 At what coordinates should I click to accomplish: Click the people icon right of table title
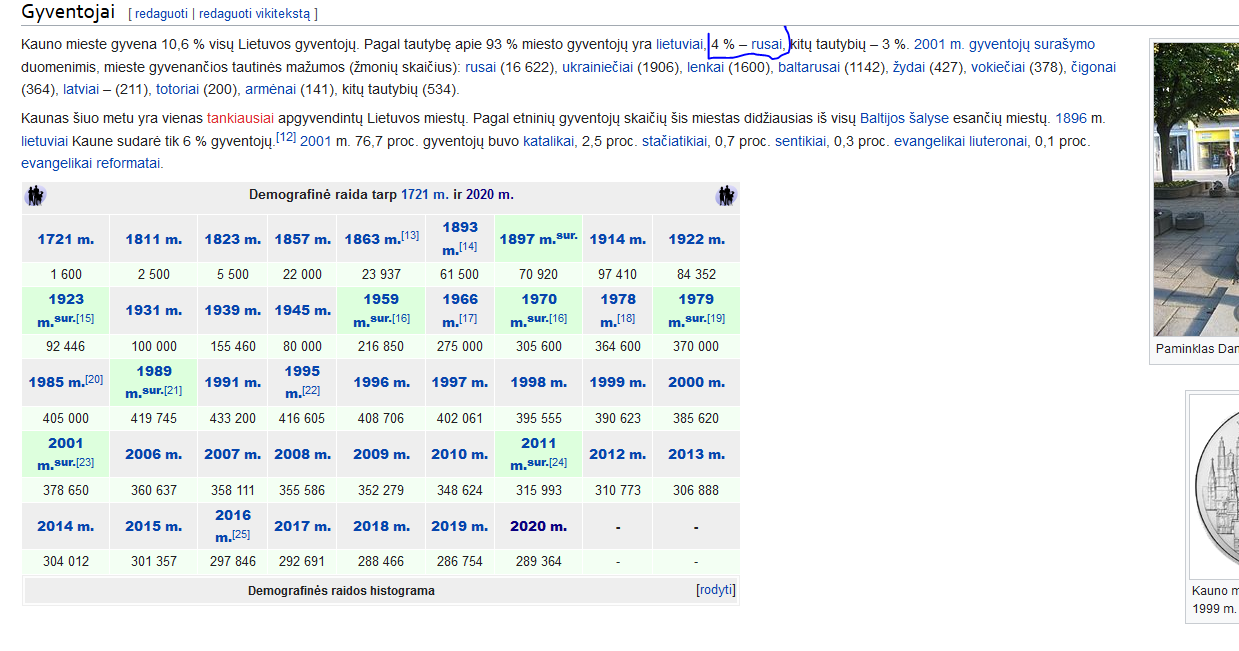(726, 195)
